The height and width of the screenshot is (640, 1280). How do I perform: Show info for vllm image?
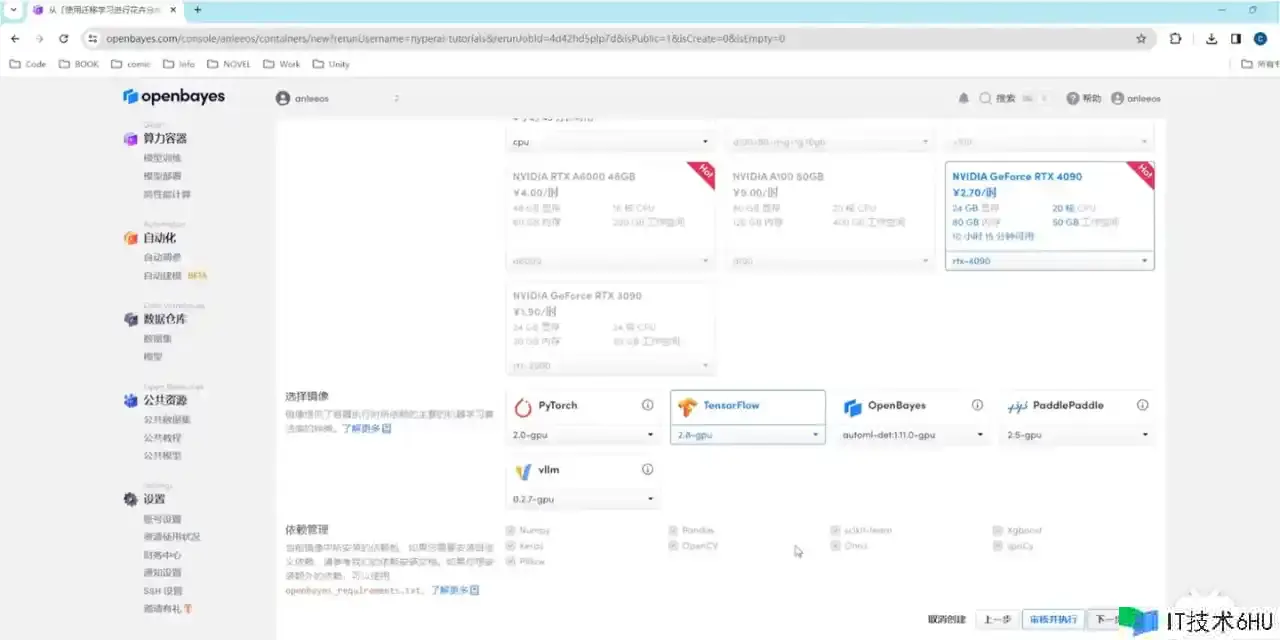point(647,469)
